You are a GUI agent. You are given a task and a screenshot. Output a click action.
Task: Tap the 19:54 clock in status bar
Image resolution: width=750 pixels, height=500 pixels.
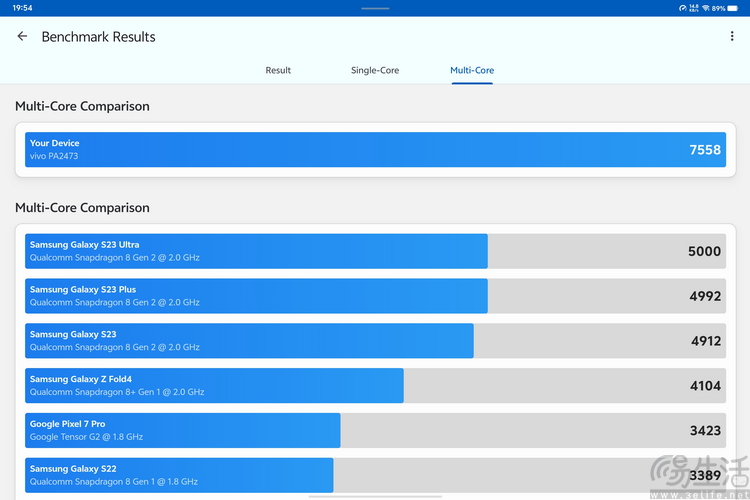pos(22,8)
